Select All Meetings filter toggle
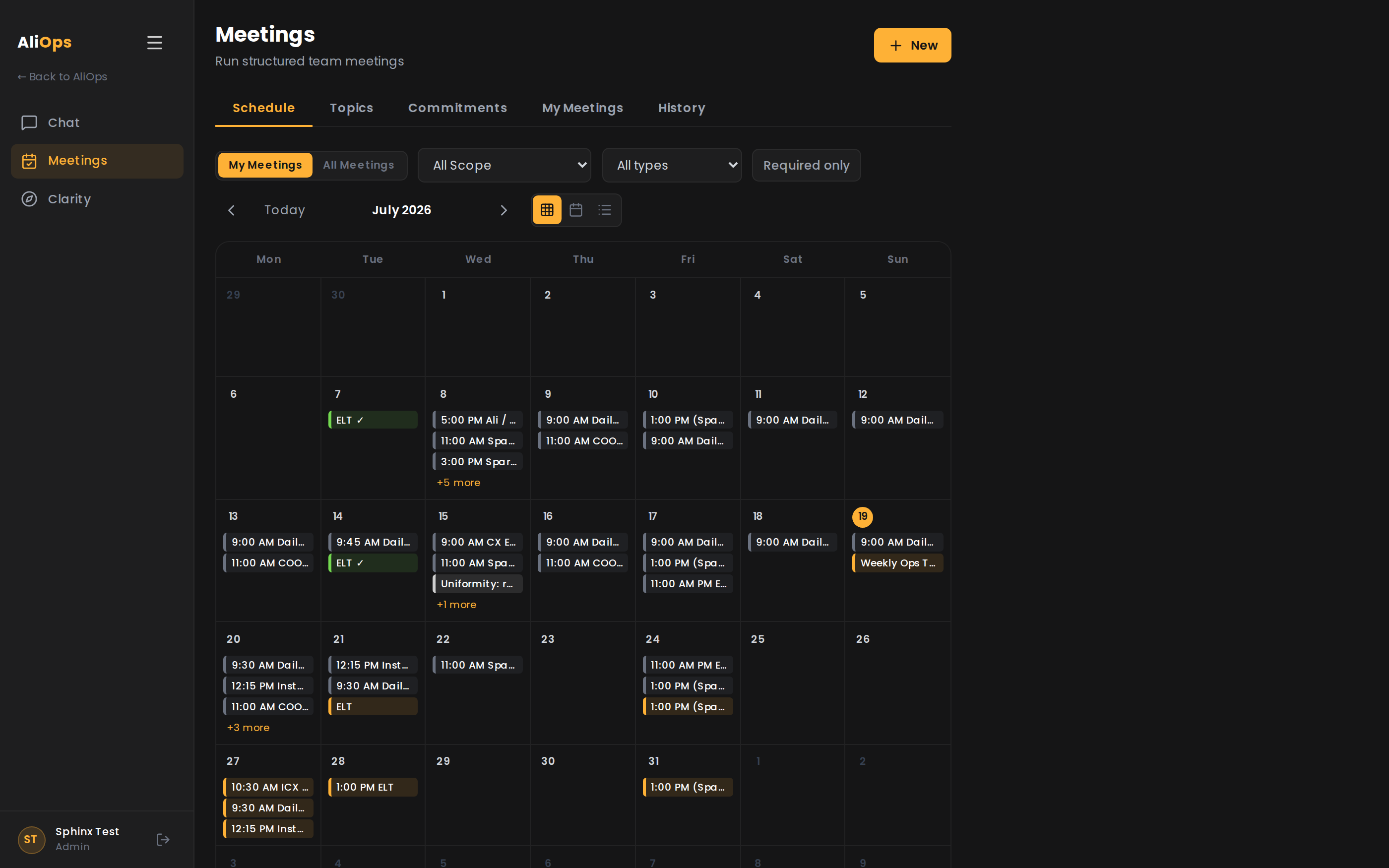Image resolution: width=1389 pixels, height=868 pixels. click(x=358, y=165)
